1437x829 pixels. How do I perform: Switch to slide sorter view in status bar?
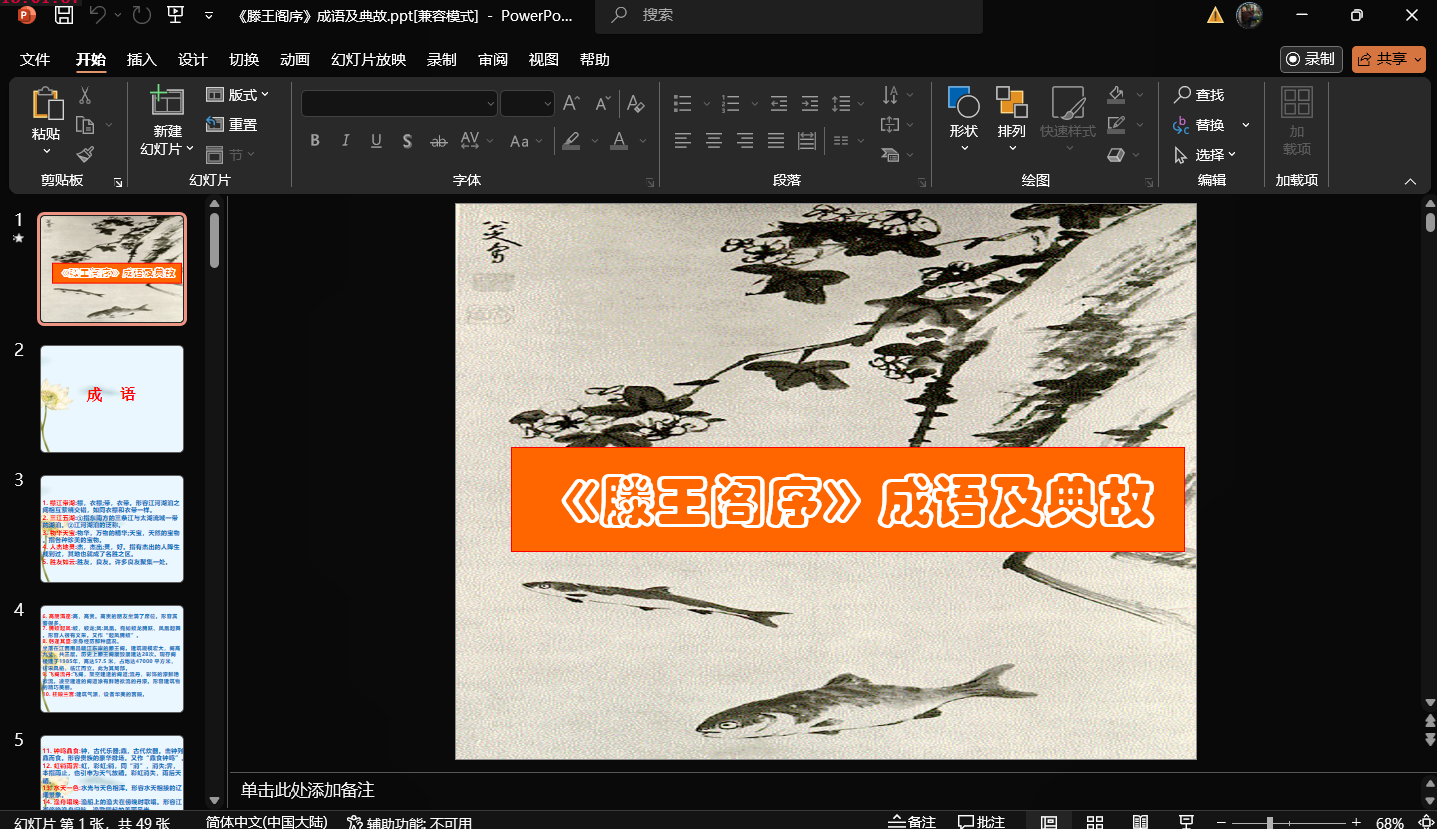click(1095, 822)
